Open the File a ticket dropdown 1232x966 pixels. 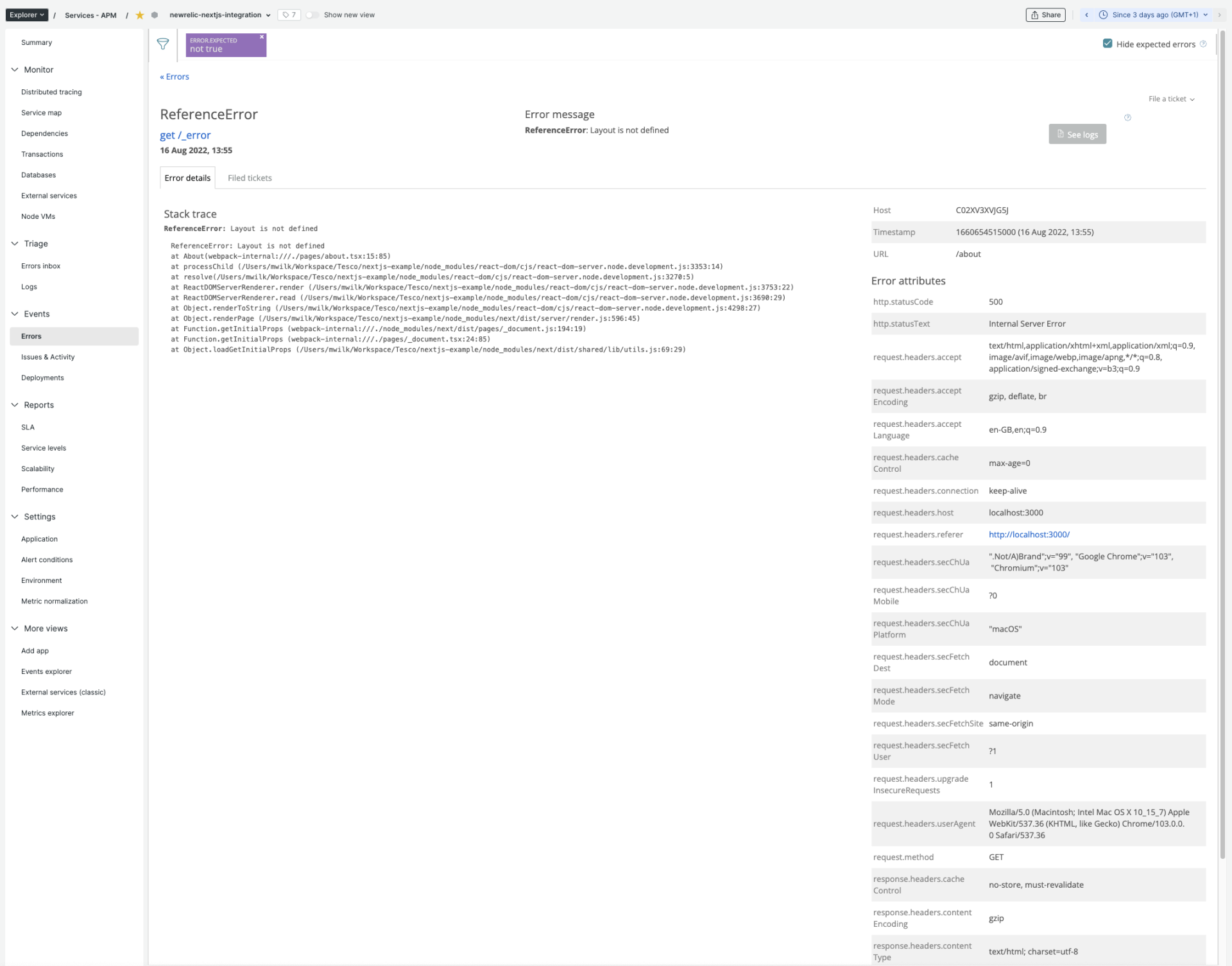[1171, 99]
